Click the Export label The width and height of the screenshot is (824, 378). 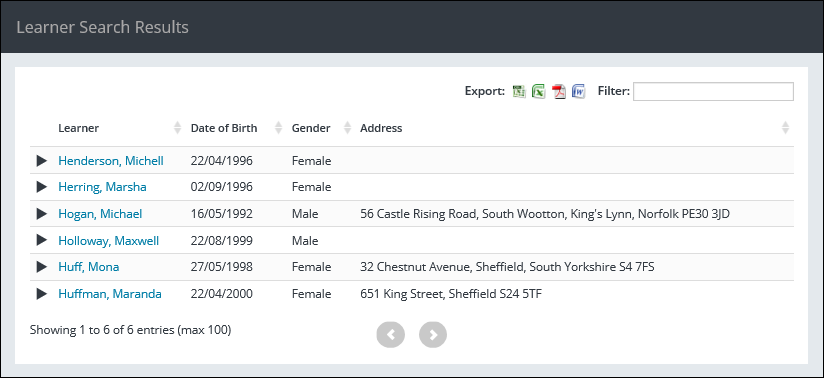click(x=485, y=91)
